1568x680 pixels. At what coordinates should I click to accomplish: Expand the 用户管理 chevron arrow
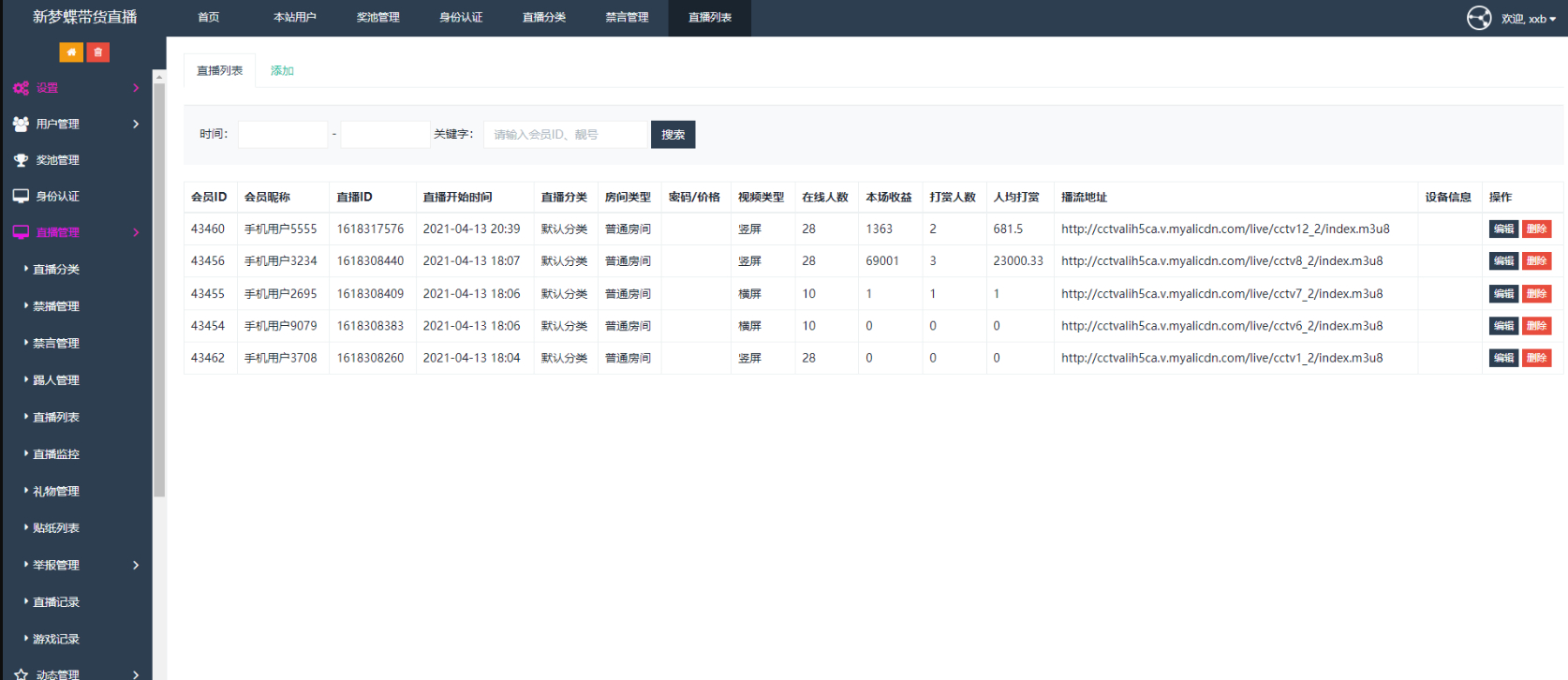coord(136,124)
